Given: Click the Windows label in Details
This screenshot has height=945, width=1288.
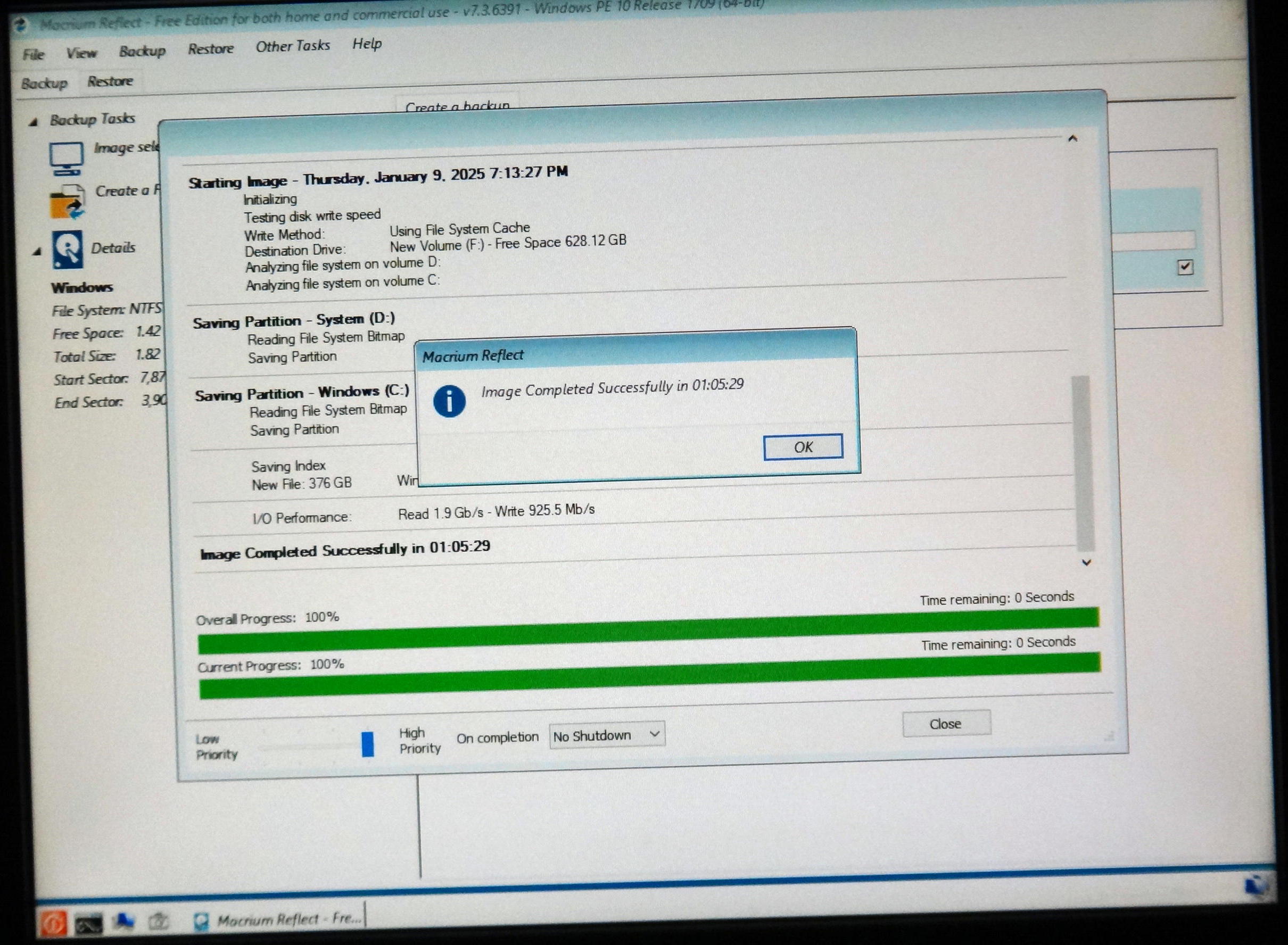Looking at the screenshot, I should (82, 287).
